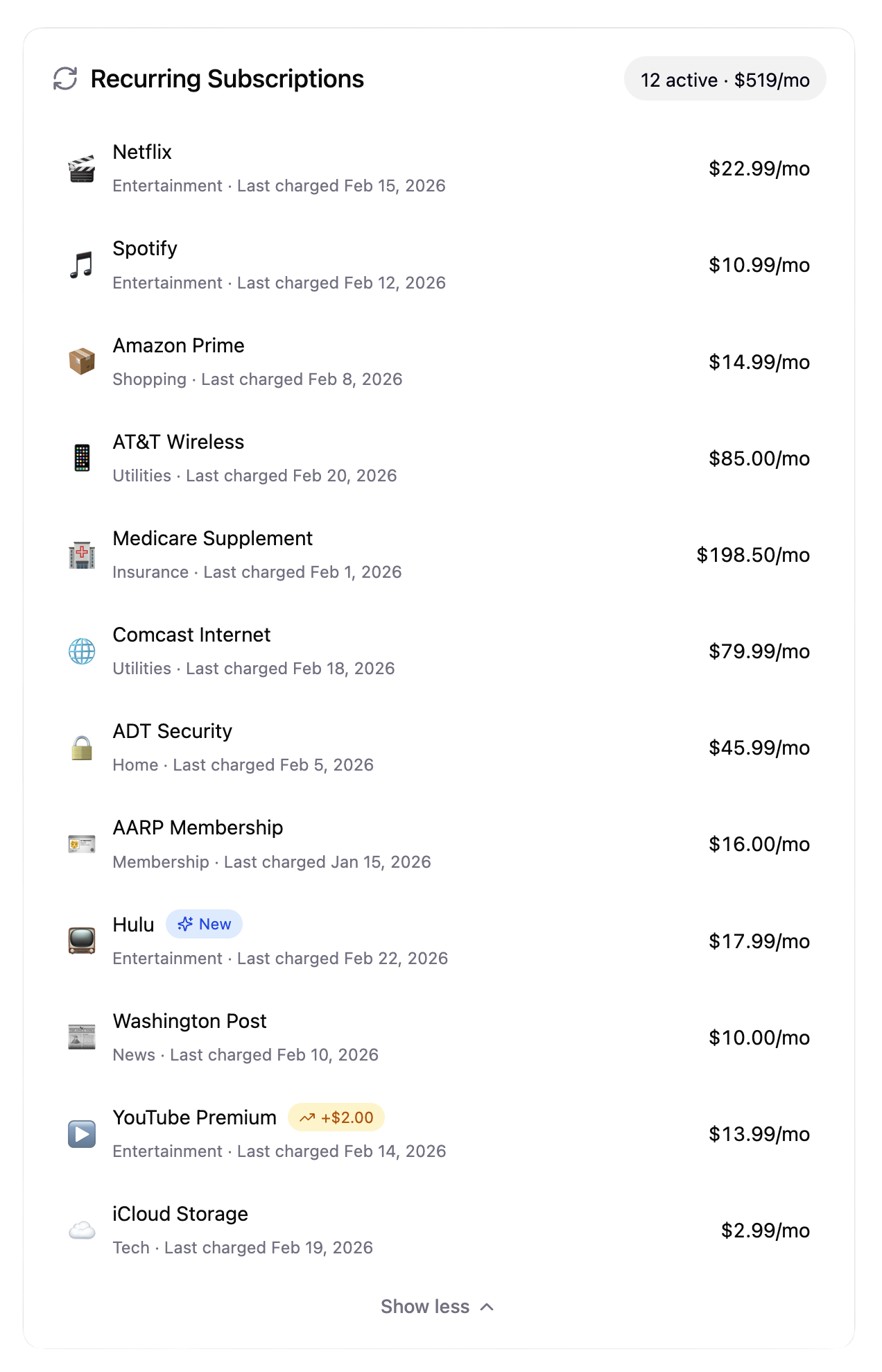Open the Netflix clapperboard icon

click(x=80, y=168)
